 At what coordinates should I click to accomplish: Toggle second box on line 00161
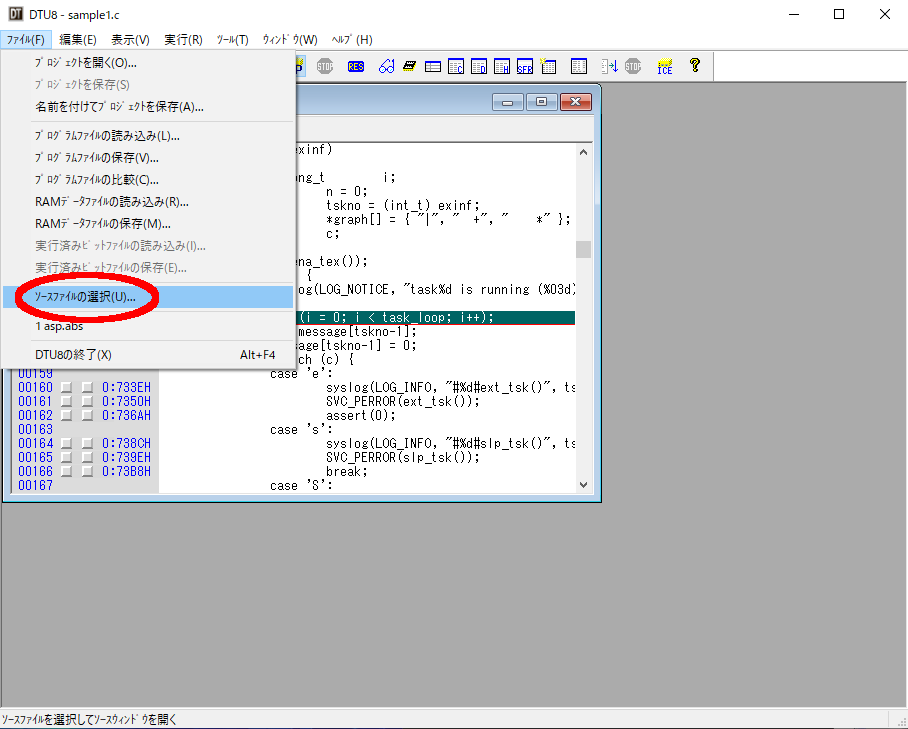tap(87, 401)
